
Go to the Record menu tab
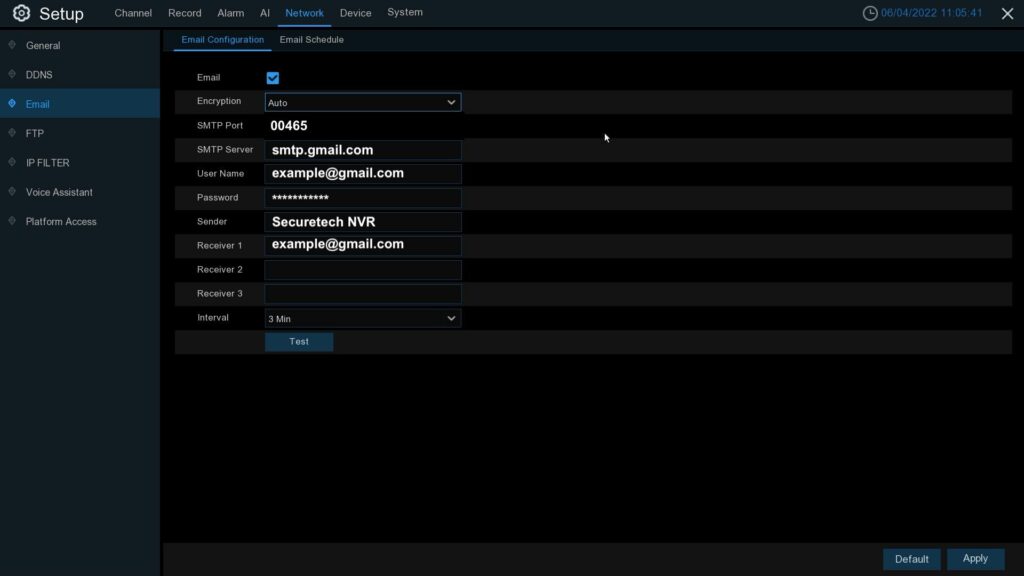(x=184, y=13)
